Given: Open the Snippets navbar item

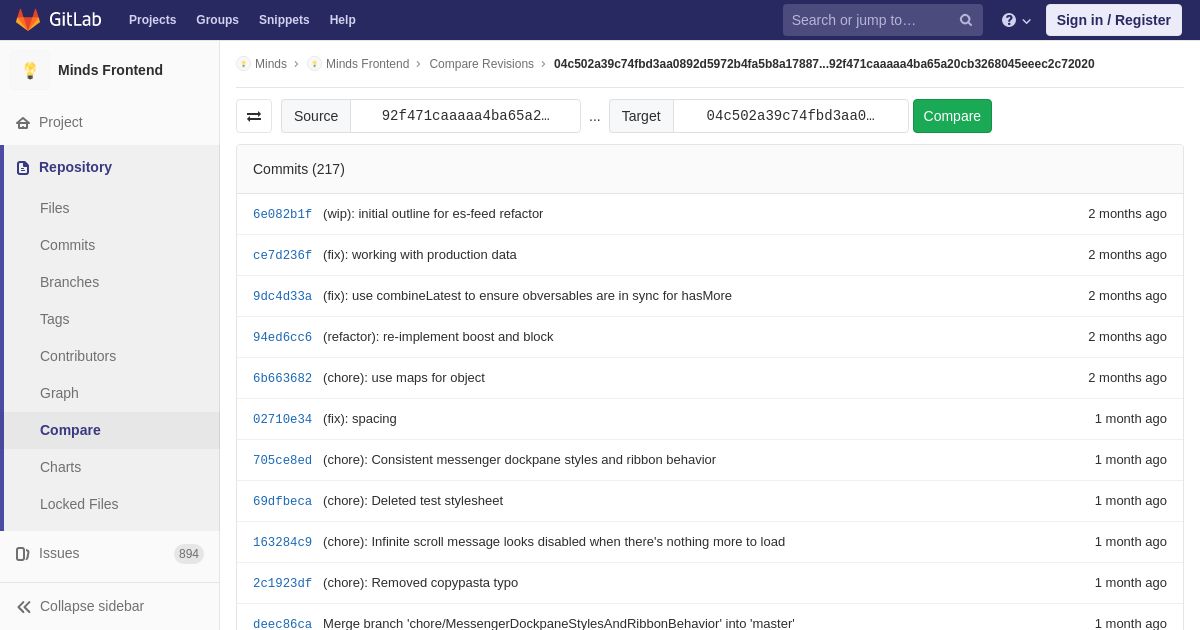Looking at the screenshot, I should click(284, 20).
